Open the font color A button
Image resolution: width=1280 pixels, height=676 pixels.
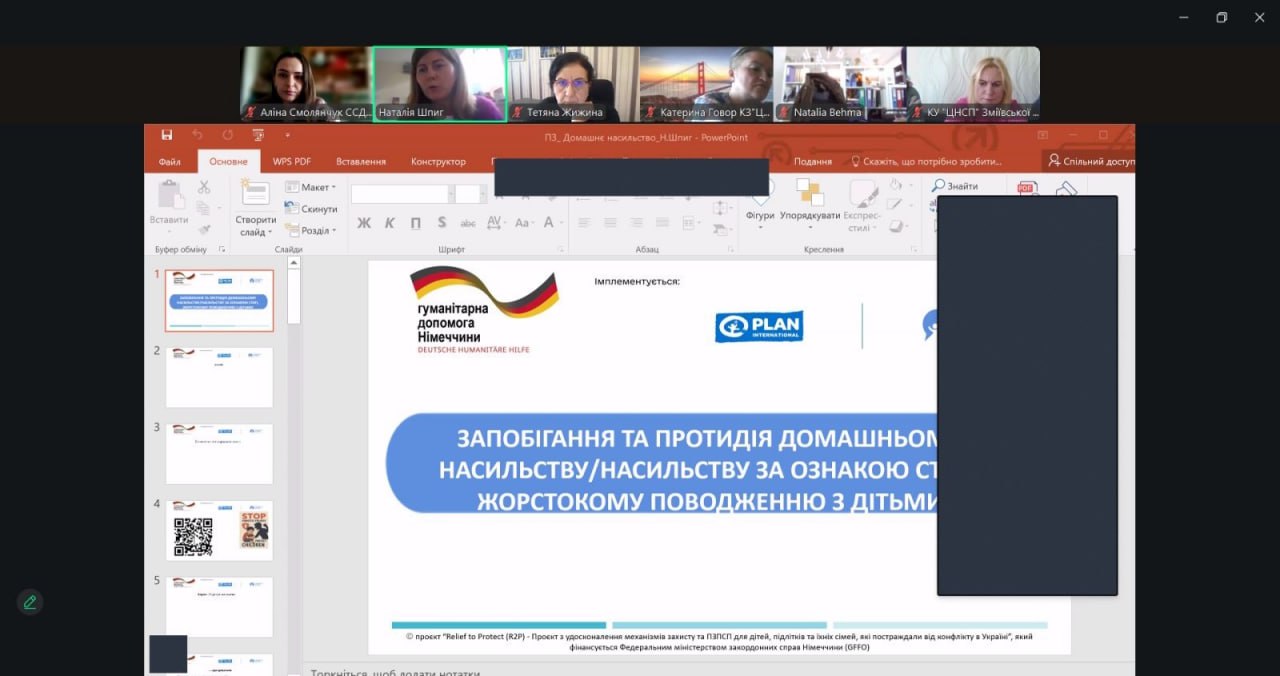(x=550, y=223)
